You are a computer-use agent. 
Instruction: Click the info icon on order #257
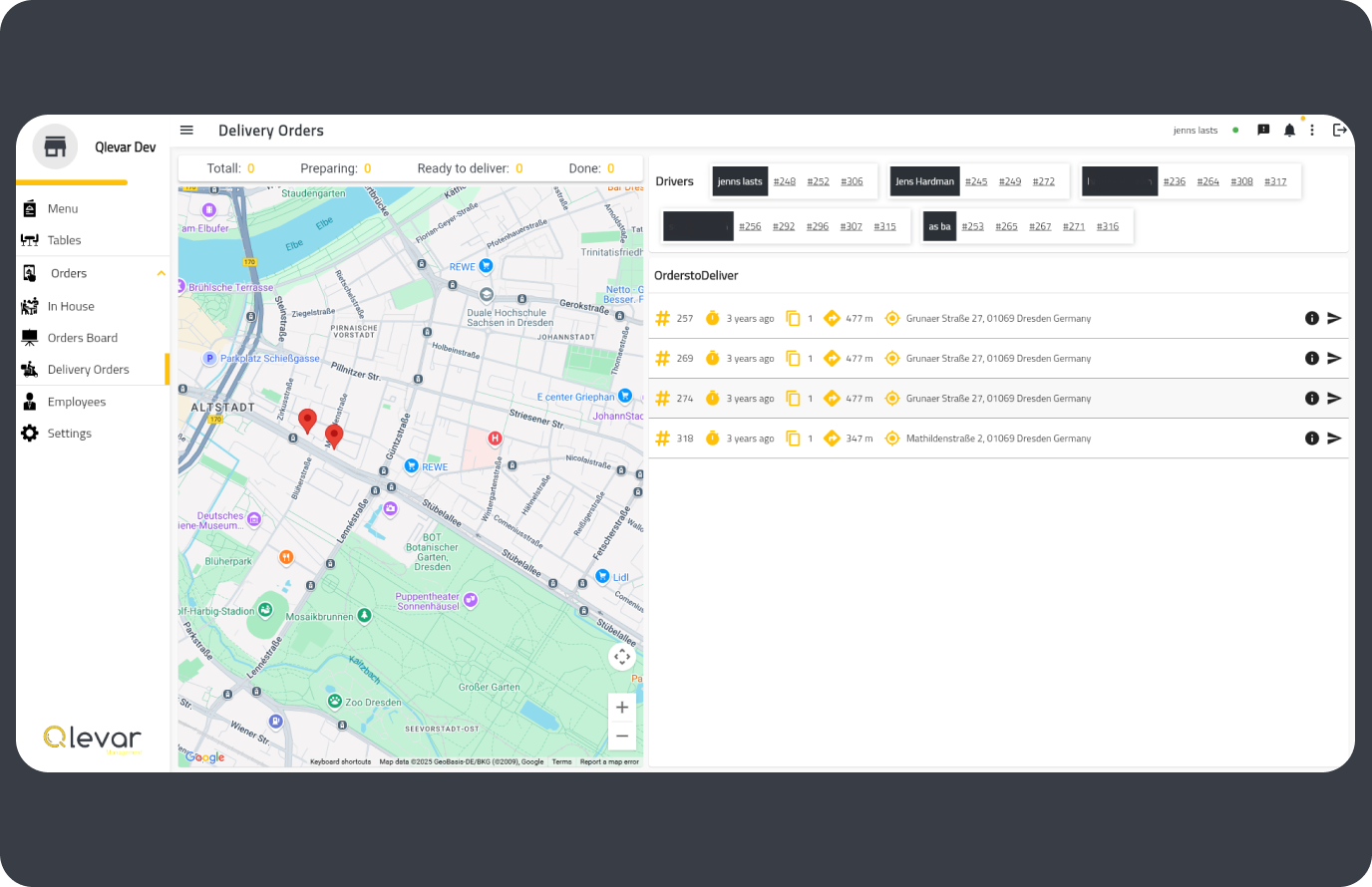click(x=1312, y=318)
